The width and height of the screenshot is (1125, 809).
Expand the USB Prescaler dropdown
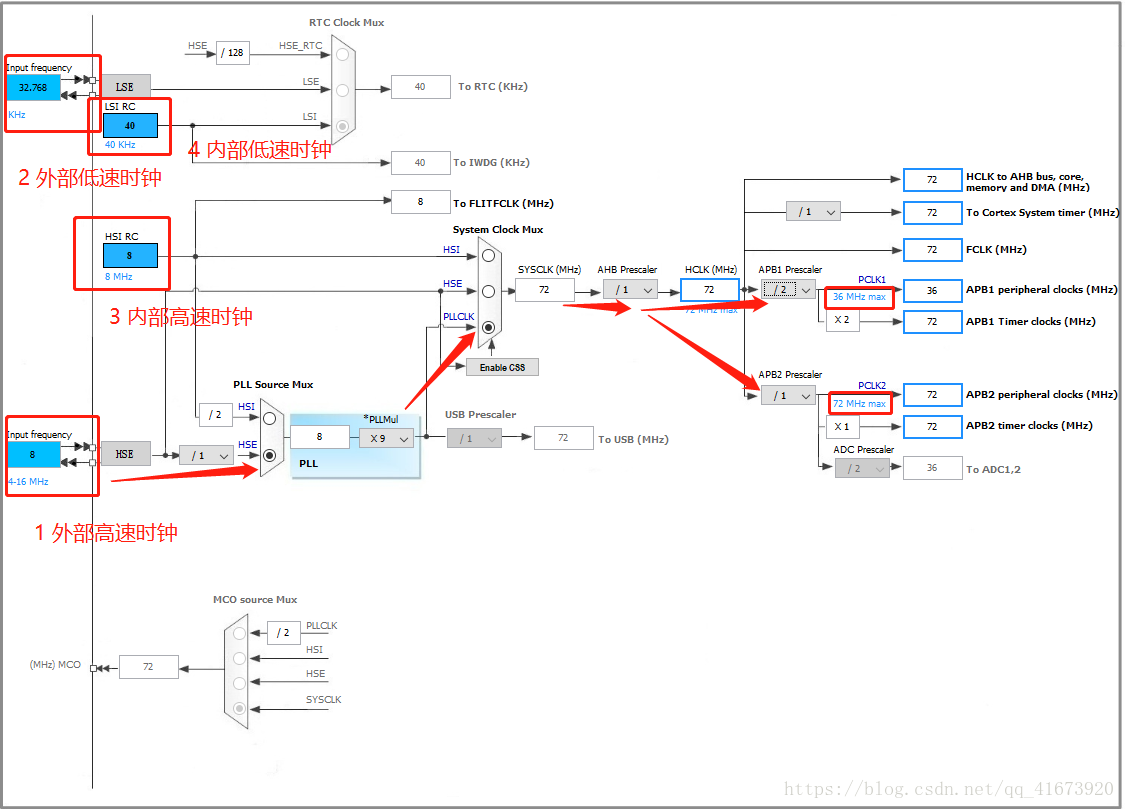pos(474,438)
